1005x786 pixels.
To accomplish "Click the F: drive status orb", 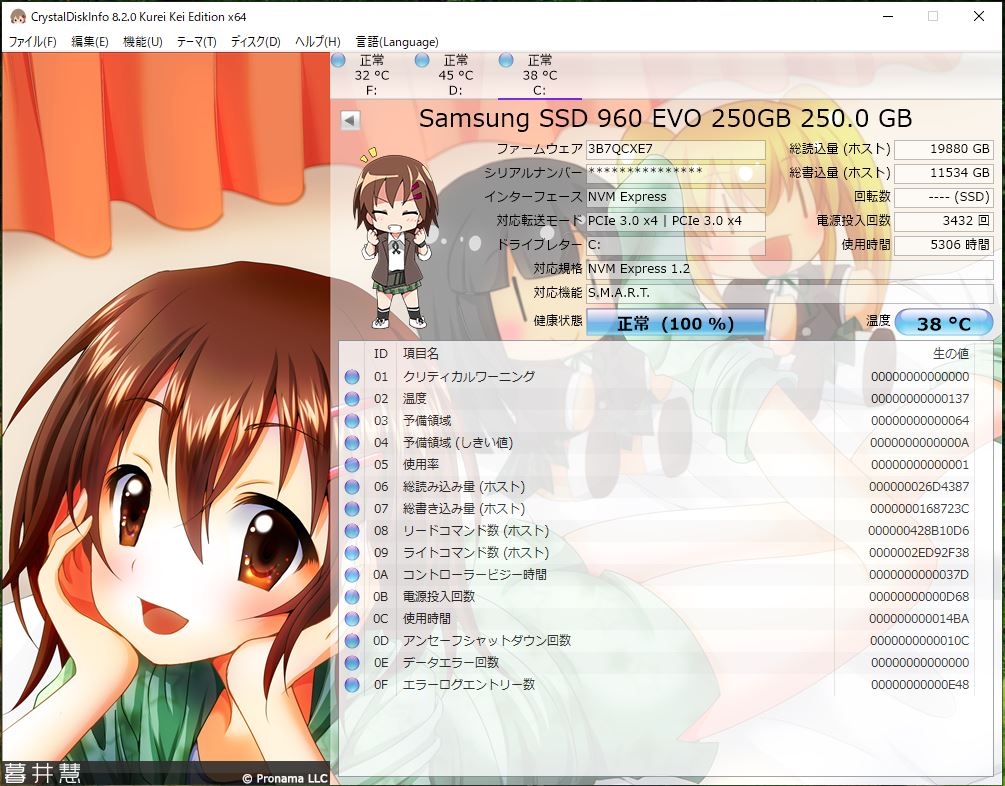I will [x=338, y=60].
